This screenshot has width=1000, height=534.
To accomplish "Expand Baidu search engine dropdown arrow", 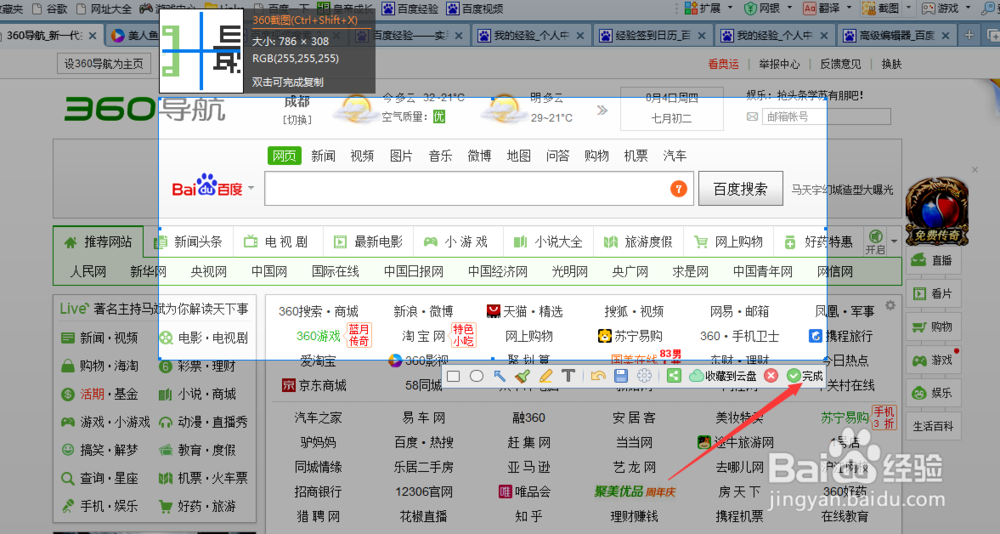I will (x=251, y=188).
